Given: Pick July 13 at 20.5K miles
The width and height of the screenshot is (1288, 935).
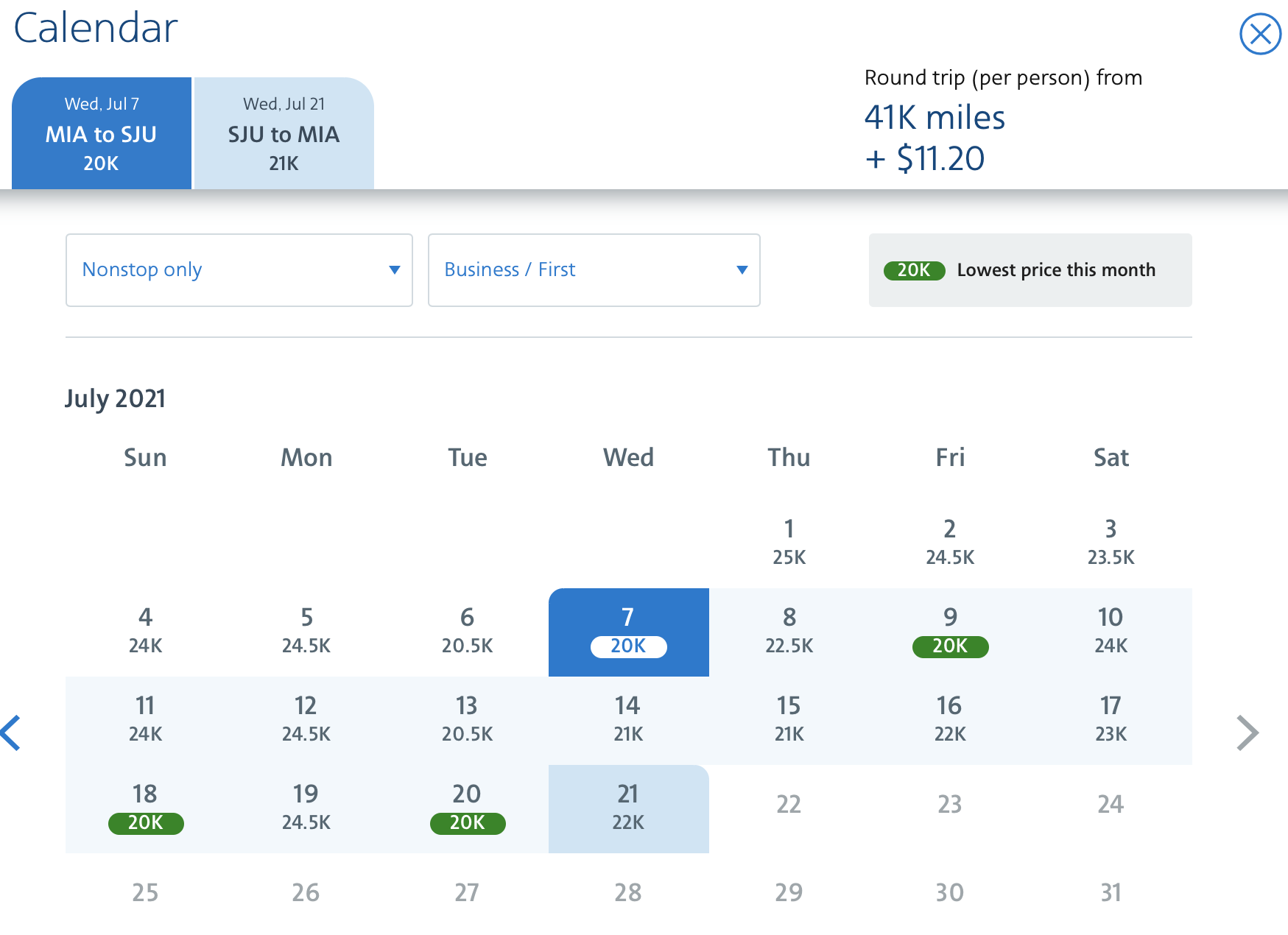Looking at the screenshot, I should [x=467, y=718].
